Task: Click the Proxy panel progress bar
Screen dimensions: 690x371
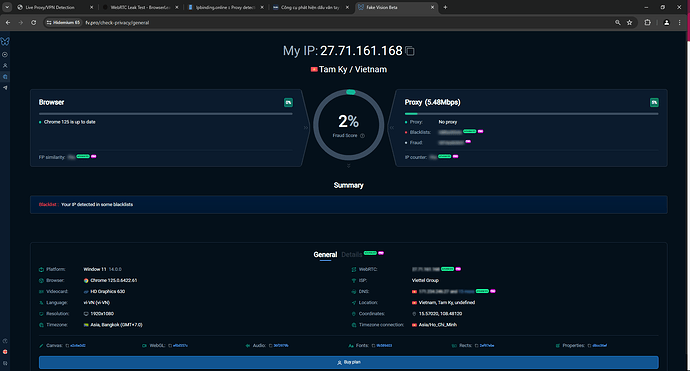Action: click(532, 114)
